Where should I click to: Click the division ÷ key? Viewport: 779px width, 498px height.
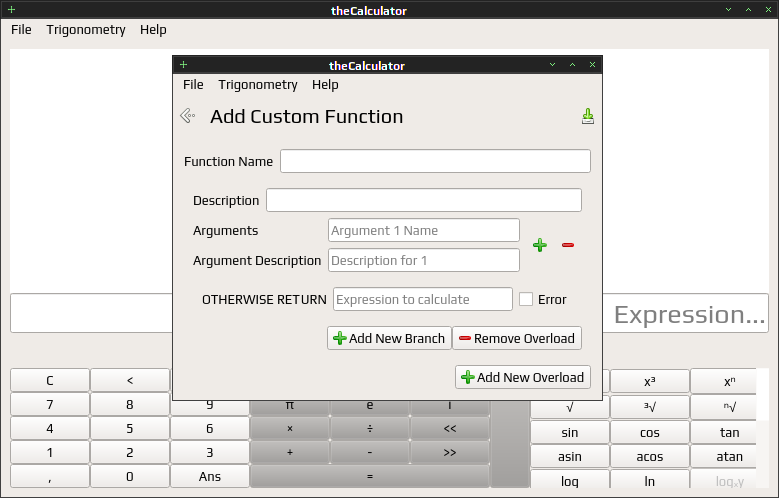coord(370,428)
